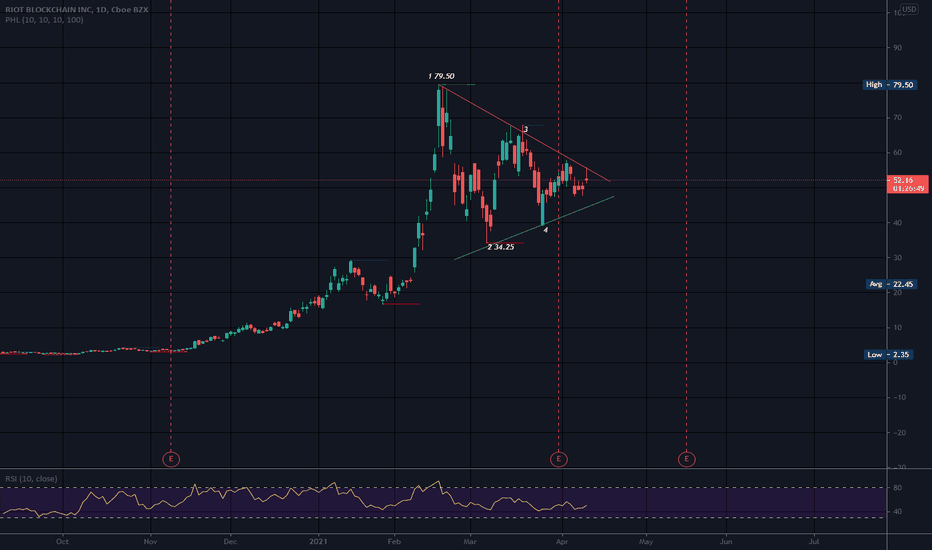Select the wave '4' annotation label
This screenshot has width=932, height=550.
546,230
